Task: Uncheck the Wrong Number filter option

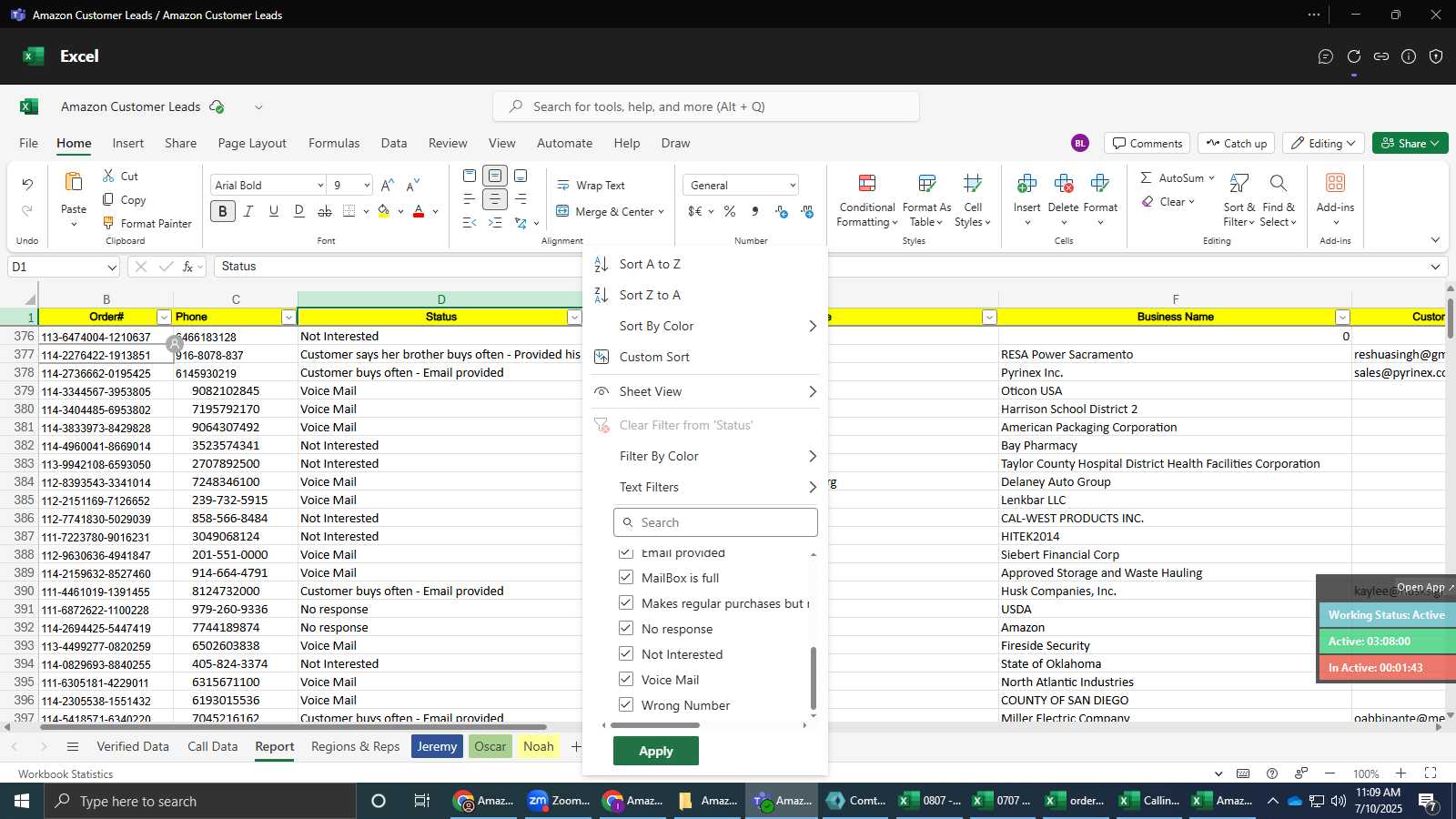Action: pos(626,704)
